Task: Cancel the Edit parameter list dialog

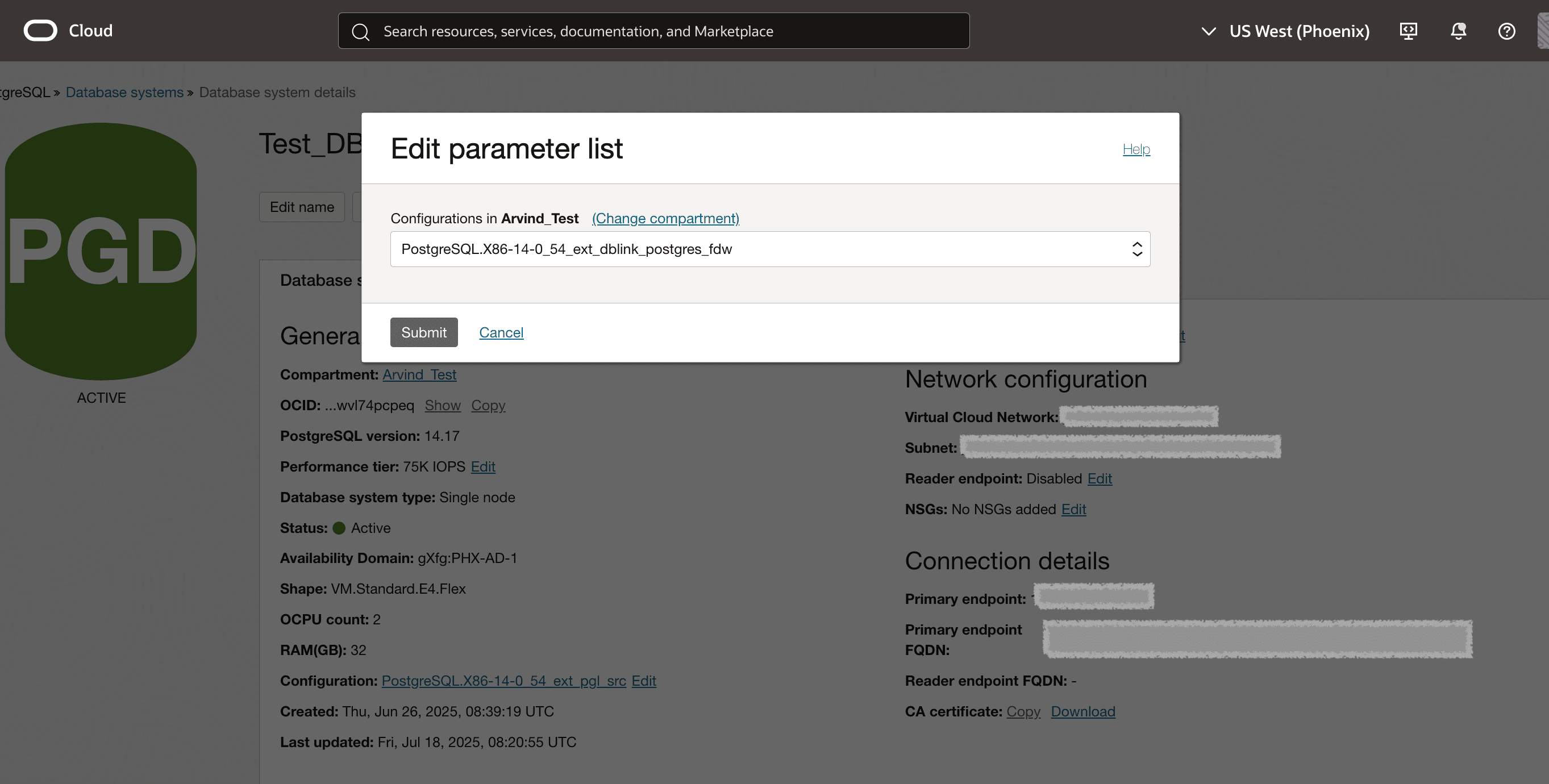Action: (x=501, y=332)
